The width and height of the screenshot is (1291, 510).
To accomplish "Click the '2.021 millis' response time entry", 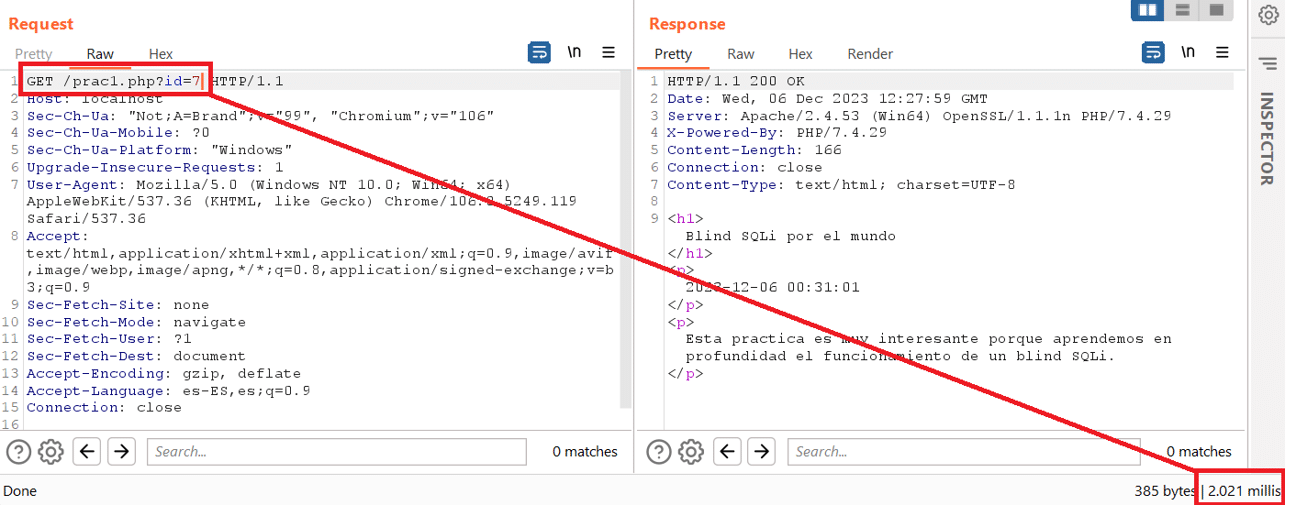I will pyautogui.click(x=1244, y=491).
